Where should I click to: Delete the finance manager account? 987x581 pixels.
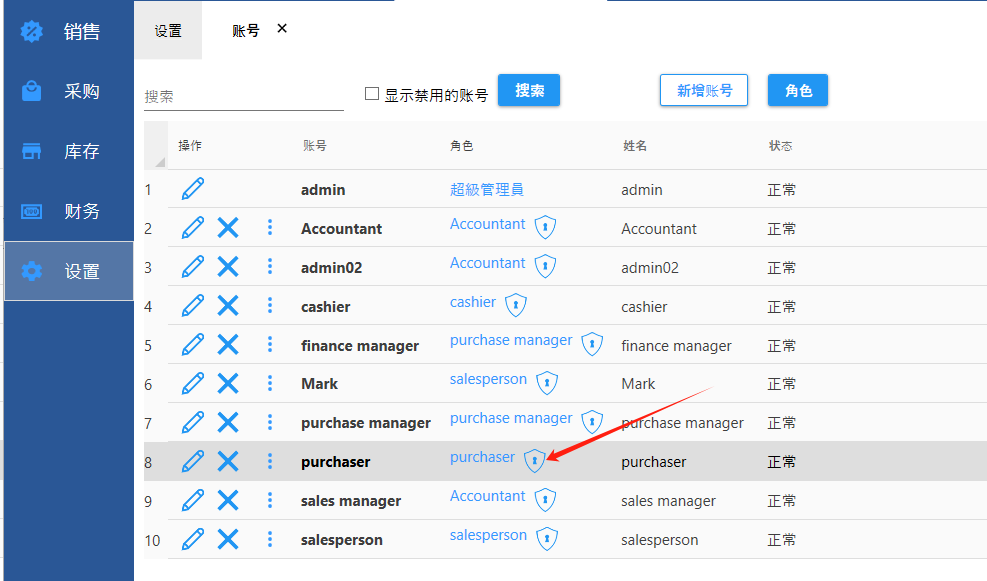(x=228, y=345)
